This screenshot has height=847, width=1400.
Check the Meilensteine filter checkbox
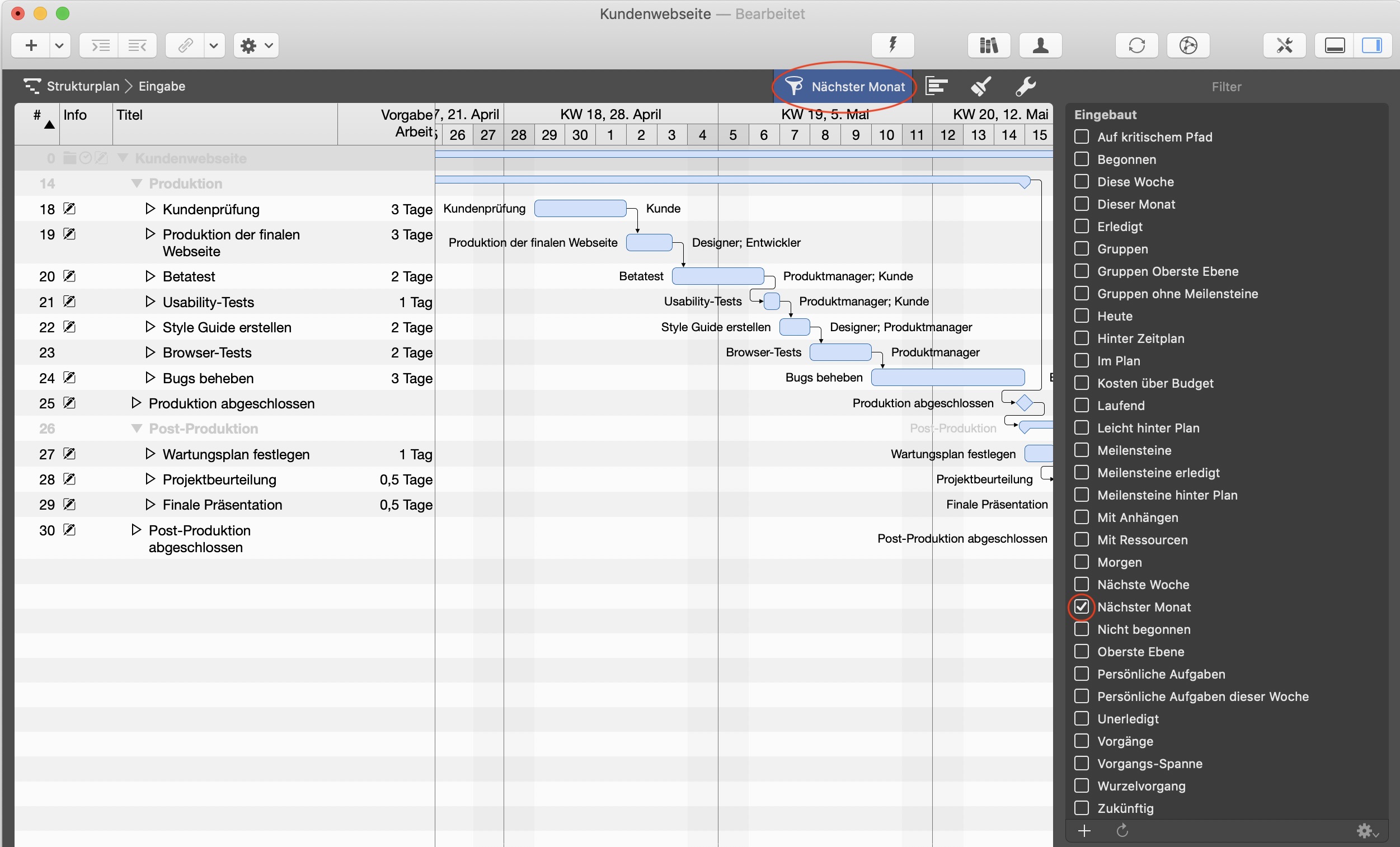(1081, 450)
